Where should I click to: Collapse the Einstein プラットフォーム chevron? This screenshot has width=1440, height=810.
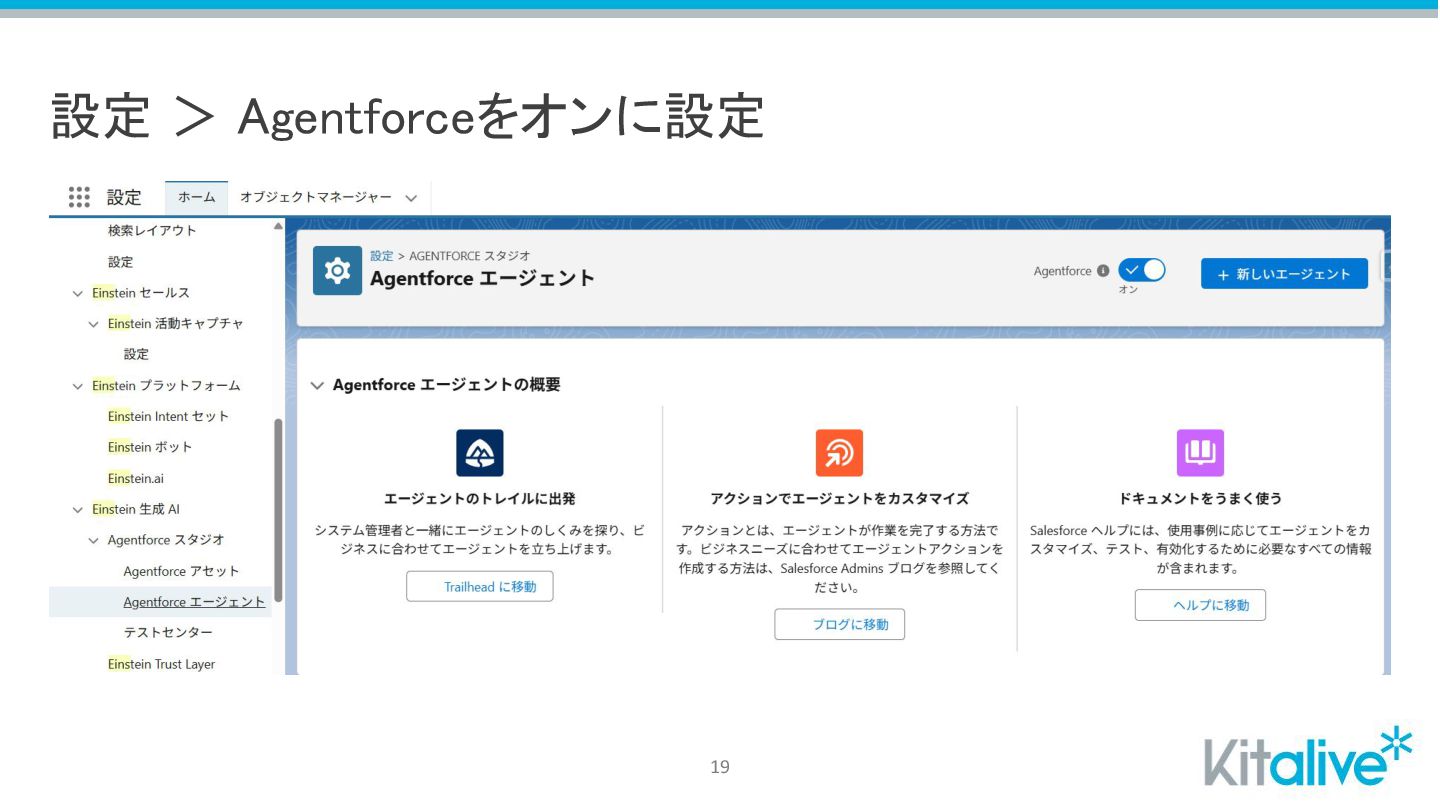coord(78,386)
